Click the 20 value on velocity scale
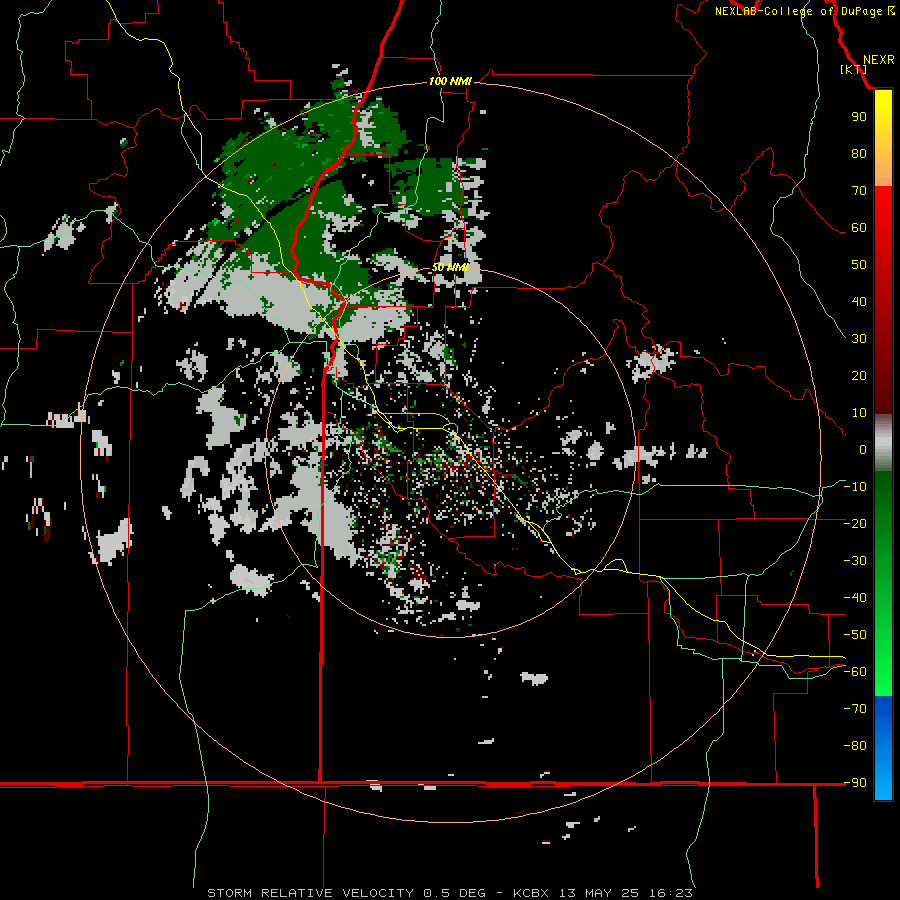Image resolution: width=900 pixels, height=900 pixels. click(x=859, y=375)
